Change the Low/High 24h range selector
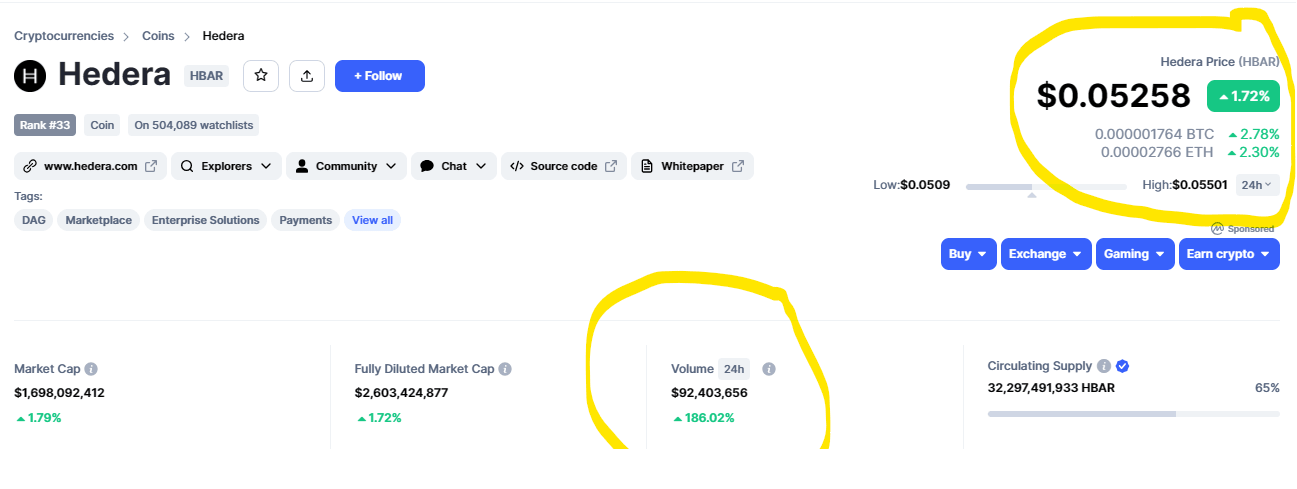This screenshot has height=489, width=1297. [x=1257, y=185]
